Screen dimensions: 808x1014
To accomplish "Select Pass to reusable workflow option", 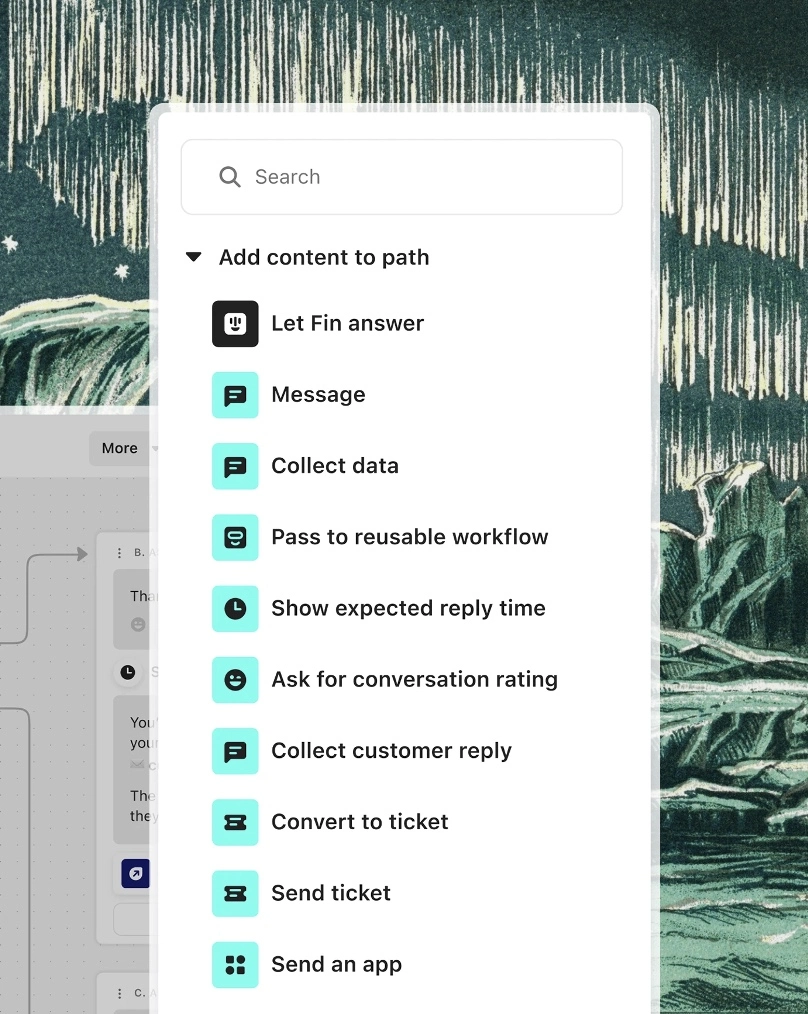I will click(409, 537).
